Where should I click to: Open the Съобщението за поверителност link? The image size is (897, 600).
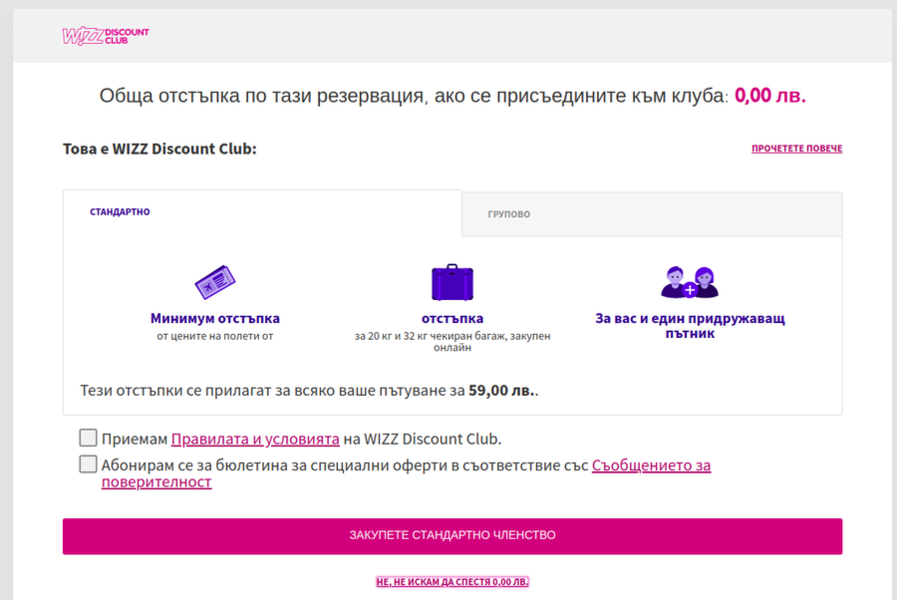[x=406, y=473]
